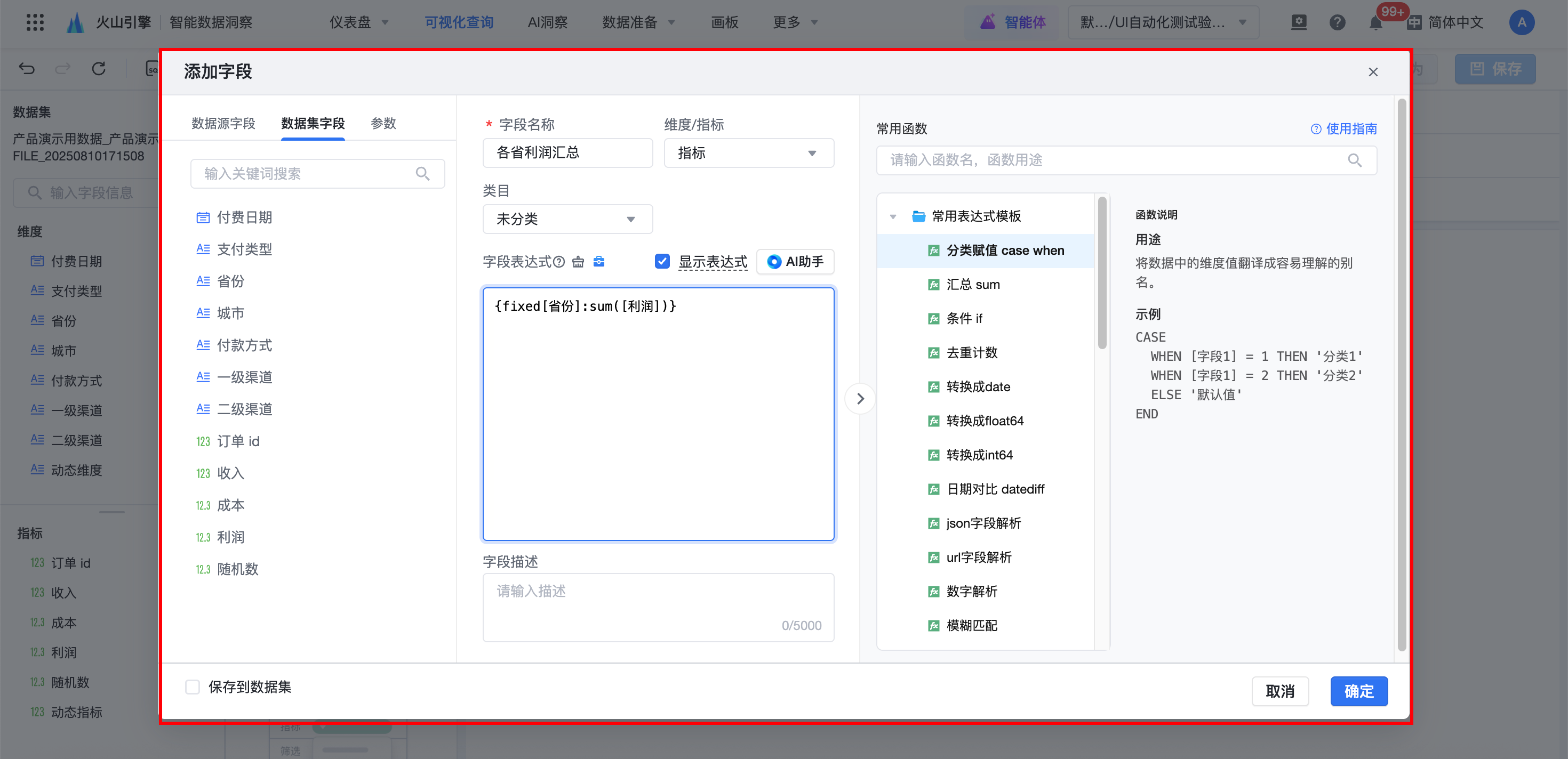Click the search icon in 常用函数 box
Viewport: 1568px width, 759px height.
click(x=1354, y=160)
